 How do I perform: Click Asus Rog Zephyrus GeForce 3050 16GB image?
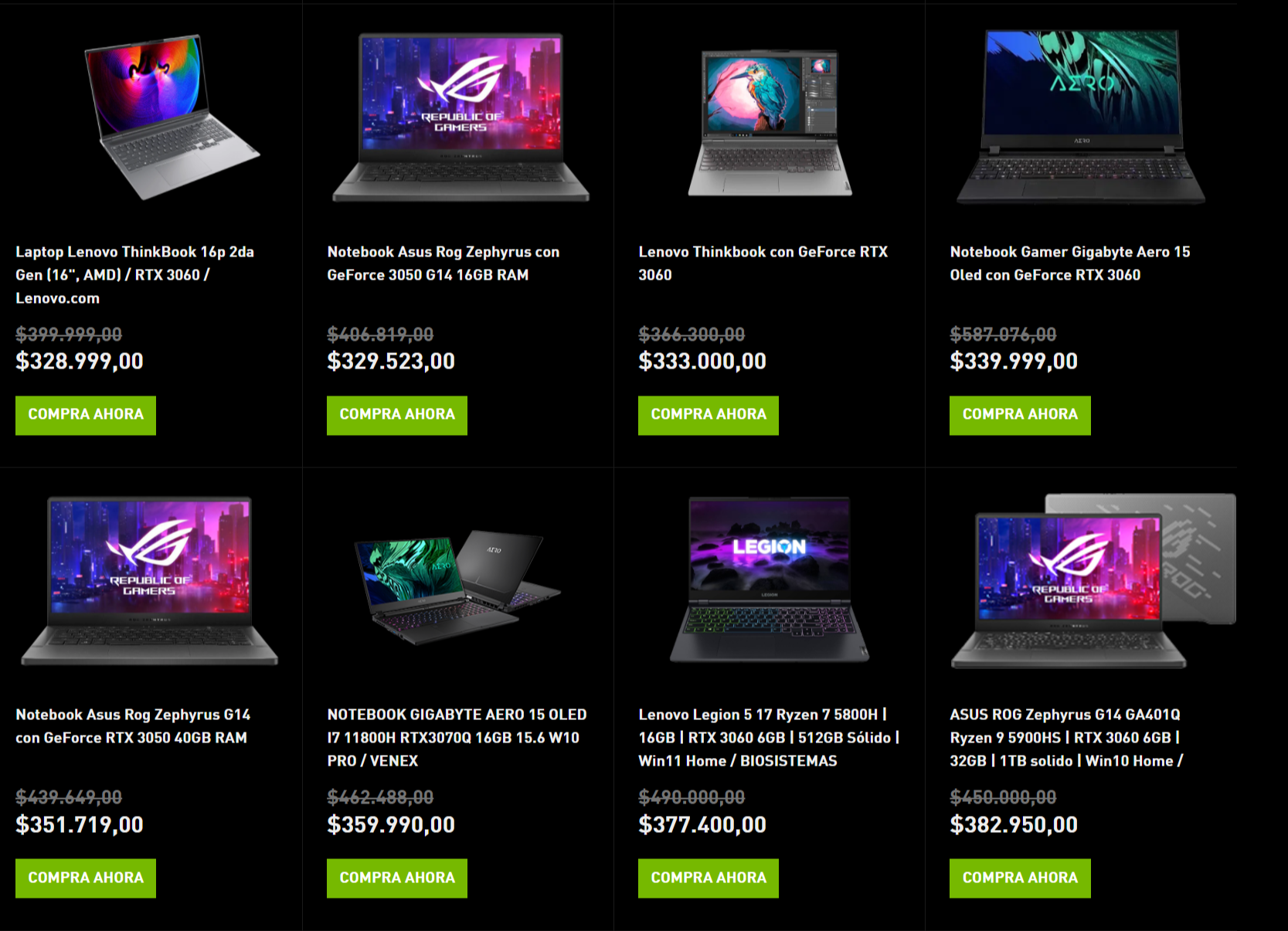tap(460, 117)
